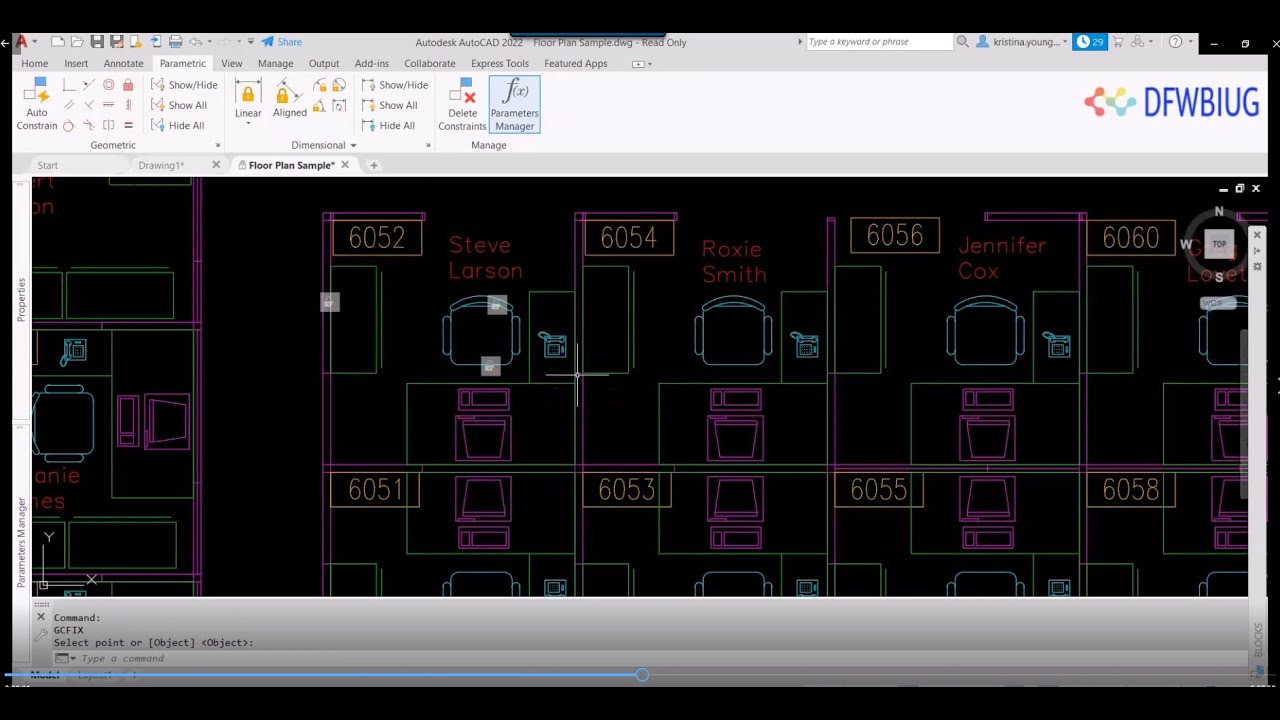Image resolution: width=1280 pixels, height=720 pixels.
Task: Apply the Parallel geometric constraint
Action: tap(68, 105)
